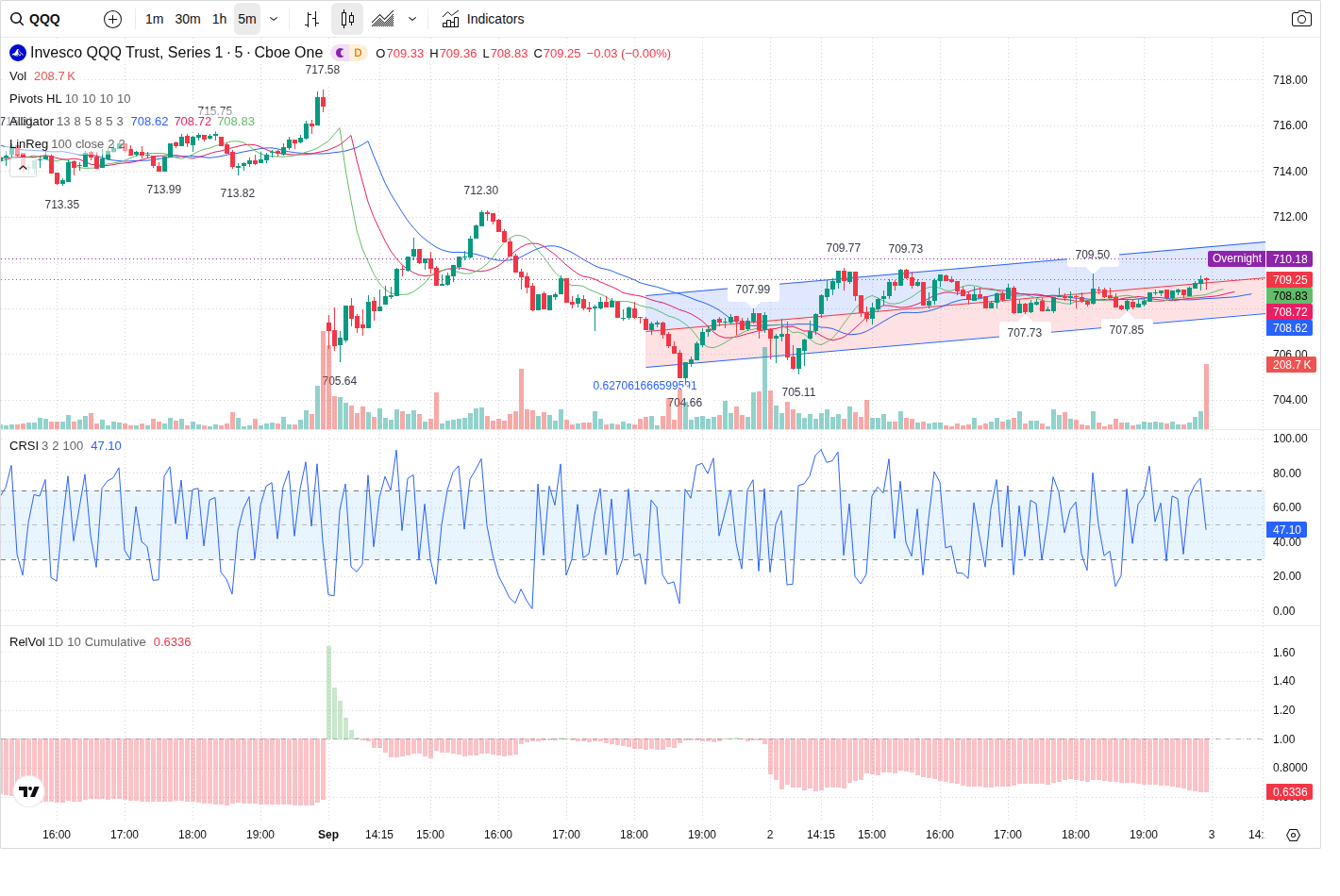Click the Overnight price label
1340x896 pixels.
[x=1236, y=258]
